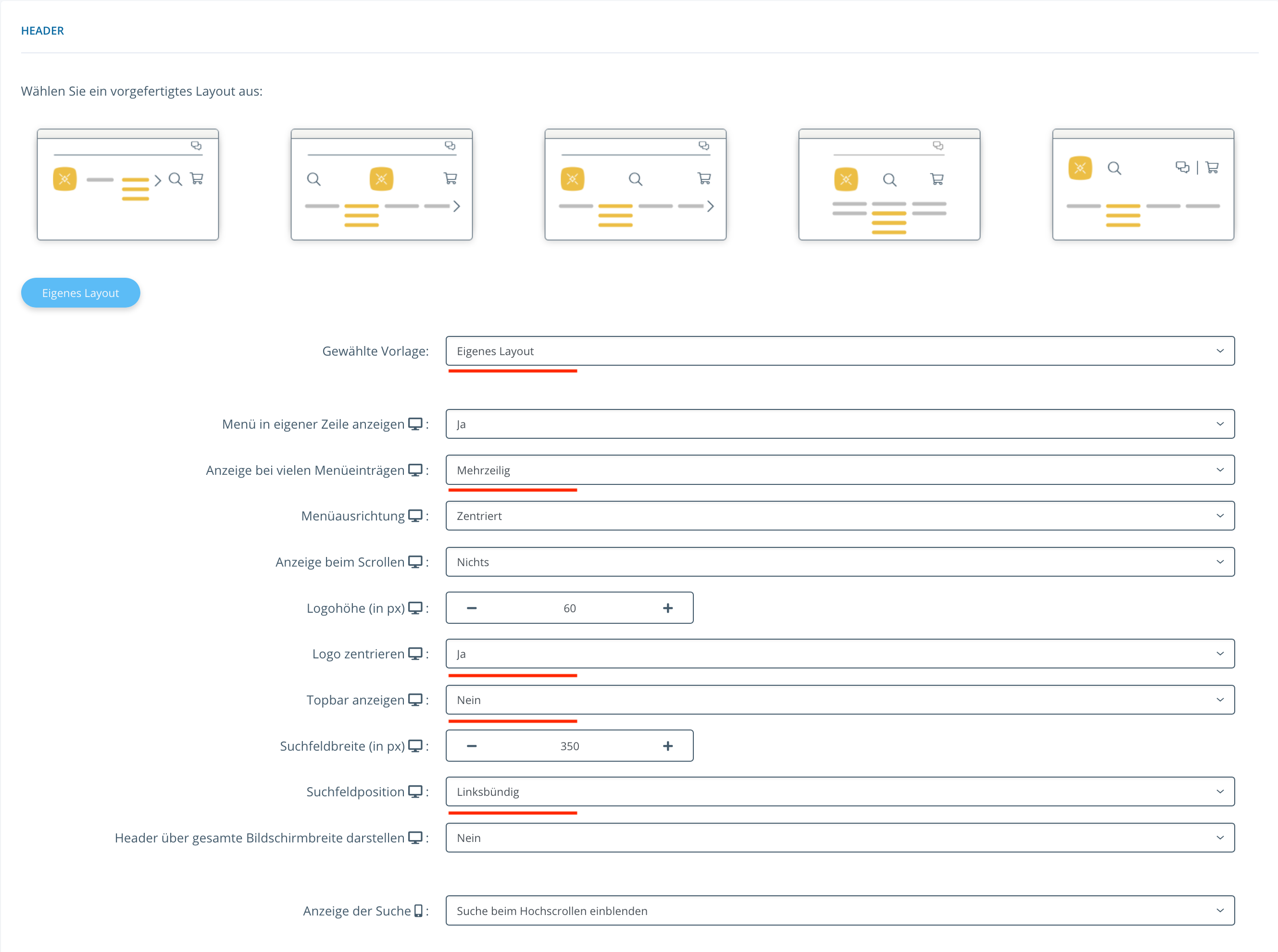Increase Logohöhe with the plus button
This screenshot has height=952, width=1278.
(x=667, y=608)
